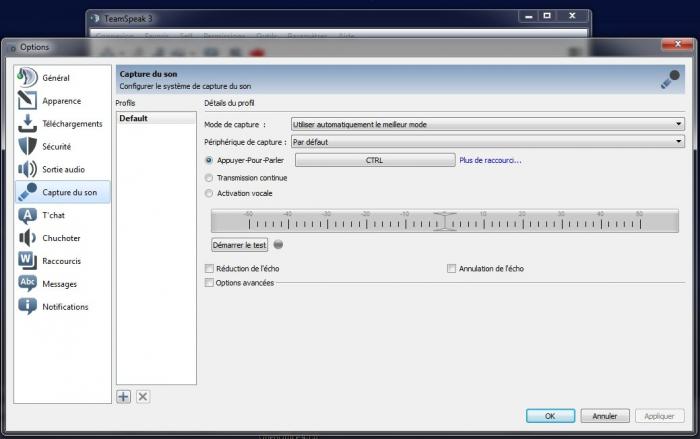Open the Sécurité section

[57, 146]
